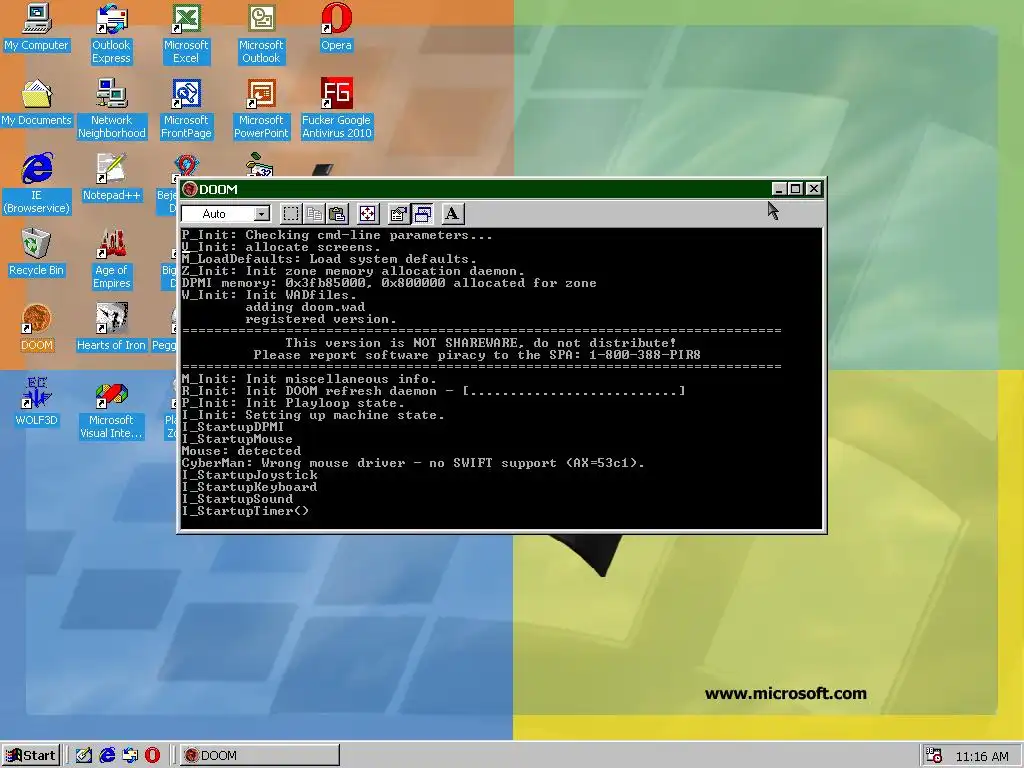Click the 'registered version.' text line
Screen dimensions: 1024x768
tap(321, 319)
